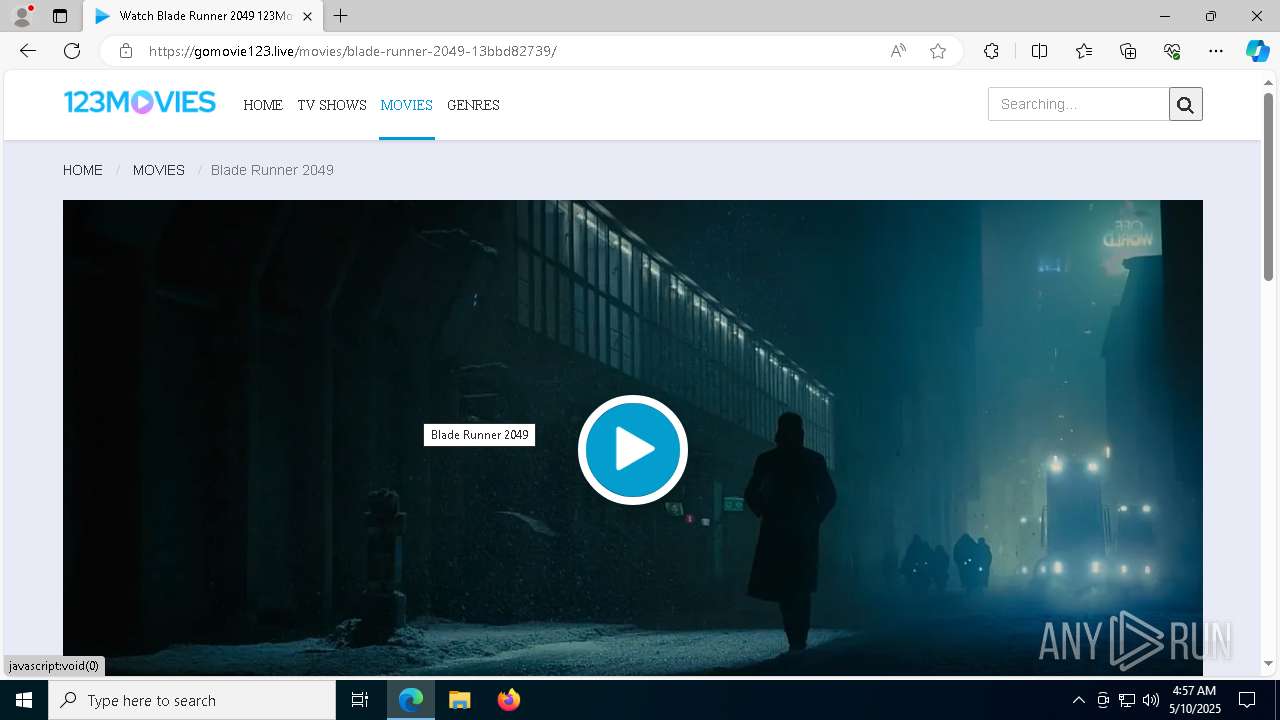
Task: Open browser Extensions menu
Action: [991, 51]
